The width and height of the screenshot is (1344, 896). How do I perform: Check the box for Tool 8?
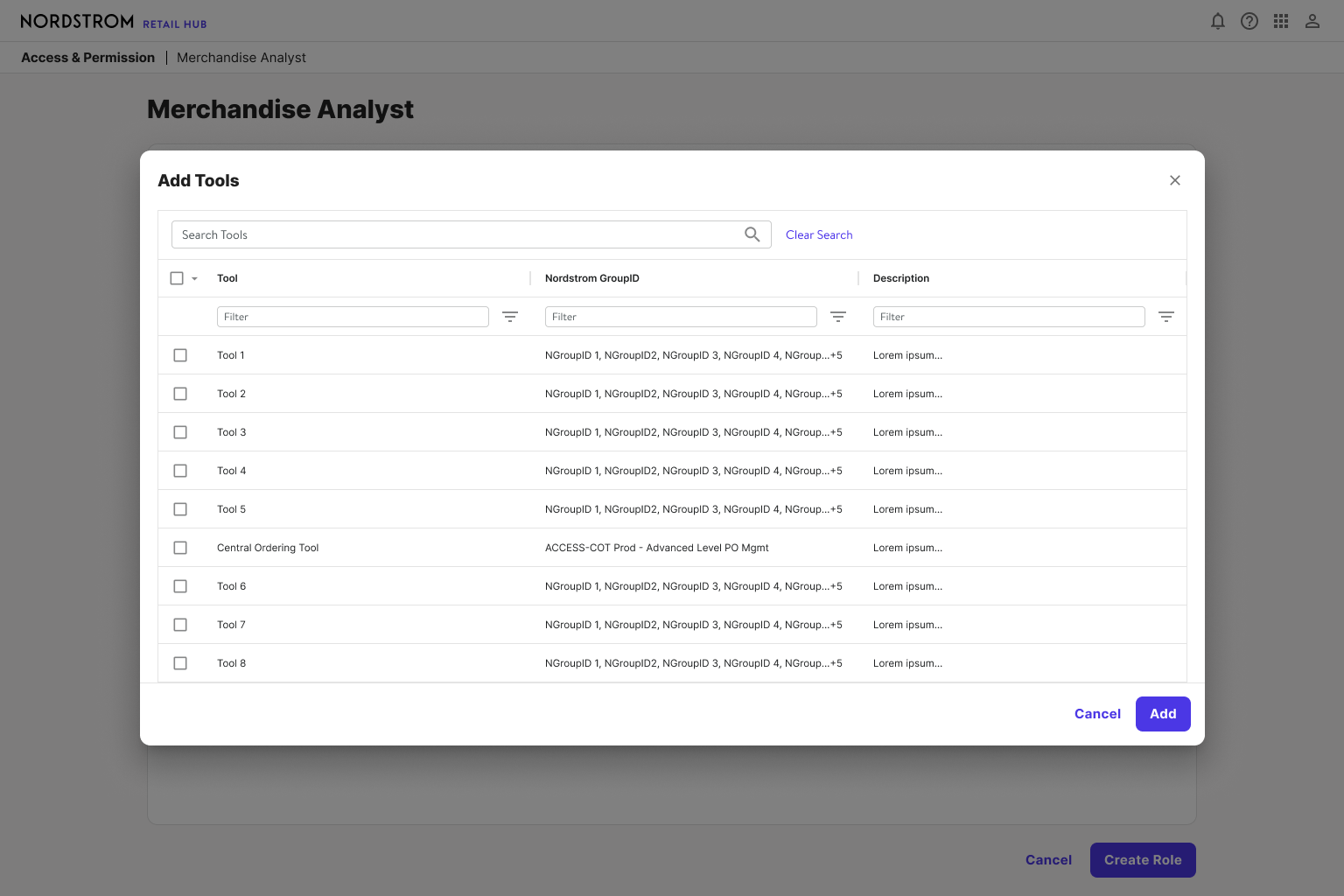(180, 663)
